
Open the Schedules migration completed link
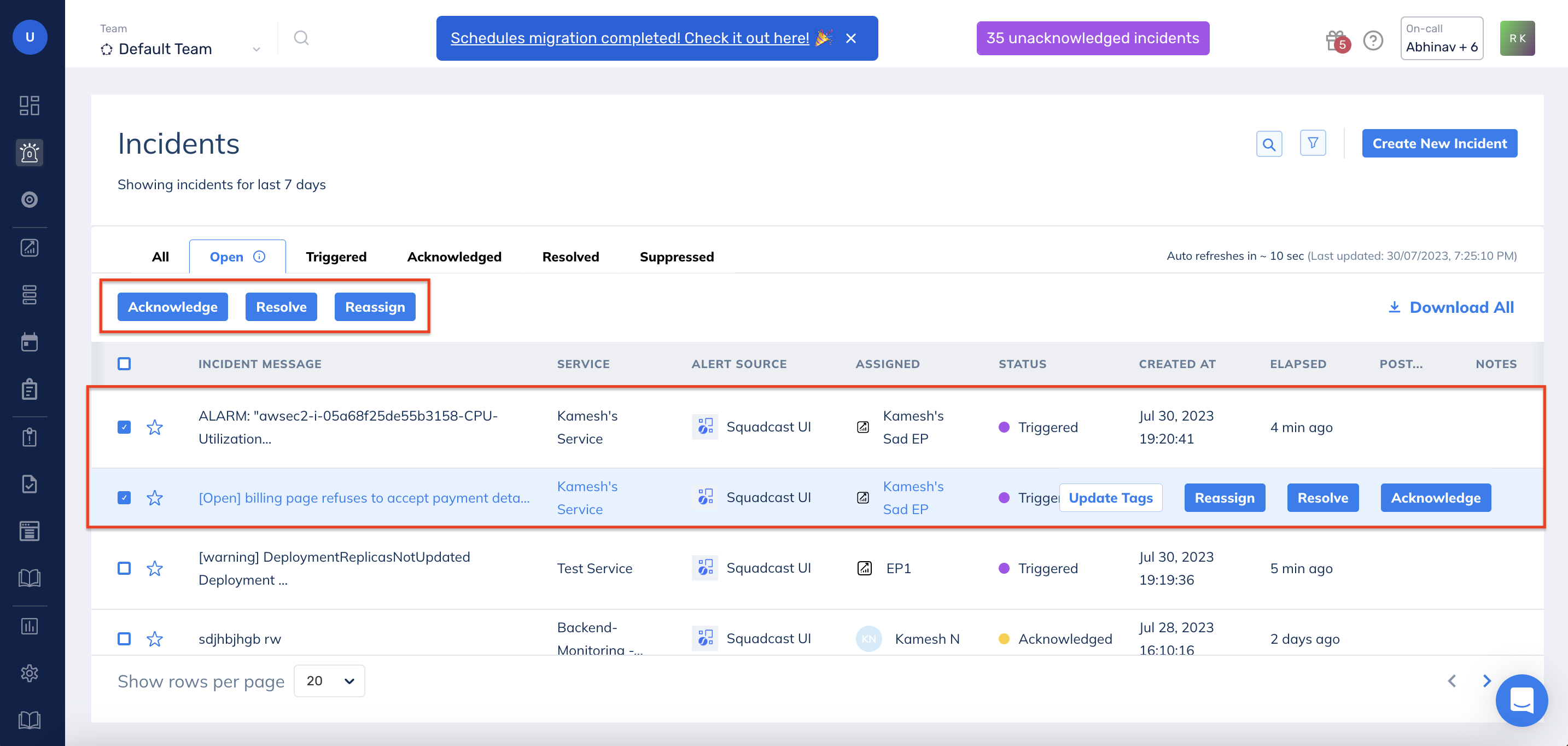coord(630,38)
